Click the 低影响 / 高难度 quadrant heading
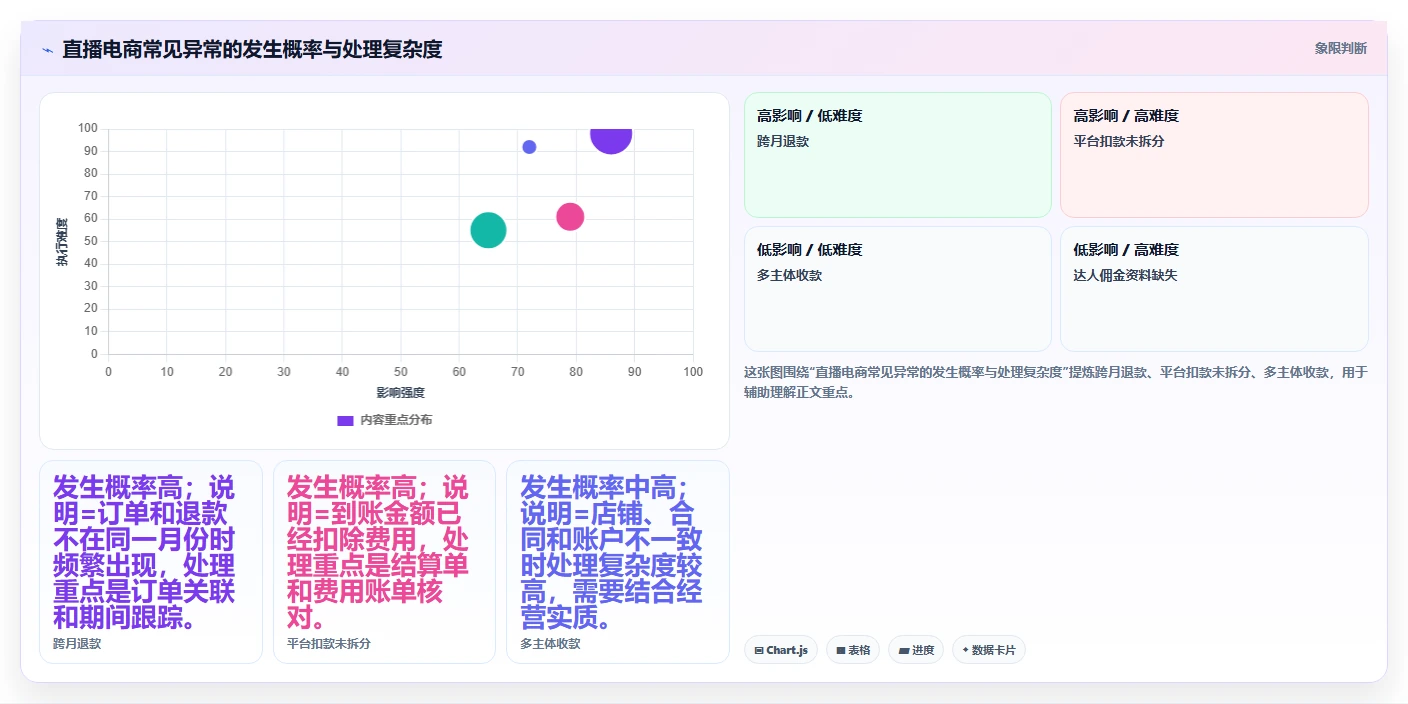 (x=1126, y=250)
